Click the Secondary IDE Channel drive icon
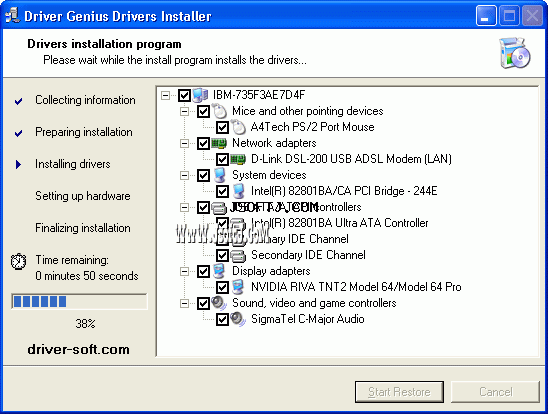The image size is (548, 414). coord(238,255)
